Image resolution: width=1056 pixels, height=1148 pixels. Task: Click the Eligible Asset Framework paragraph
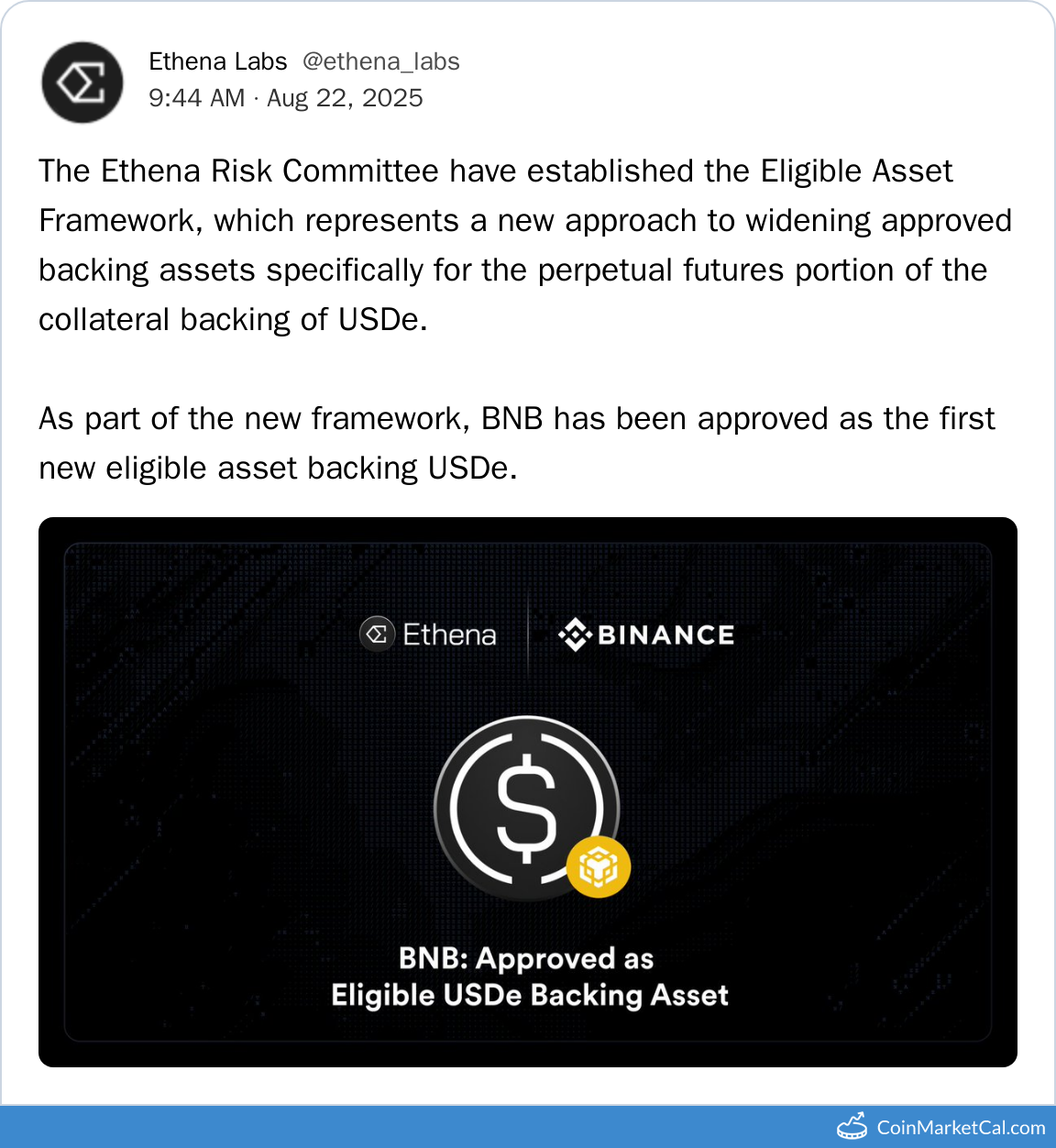[x=524, y=245]
